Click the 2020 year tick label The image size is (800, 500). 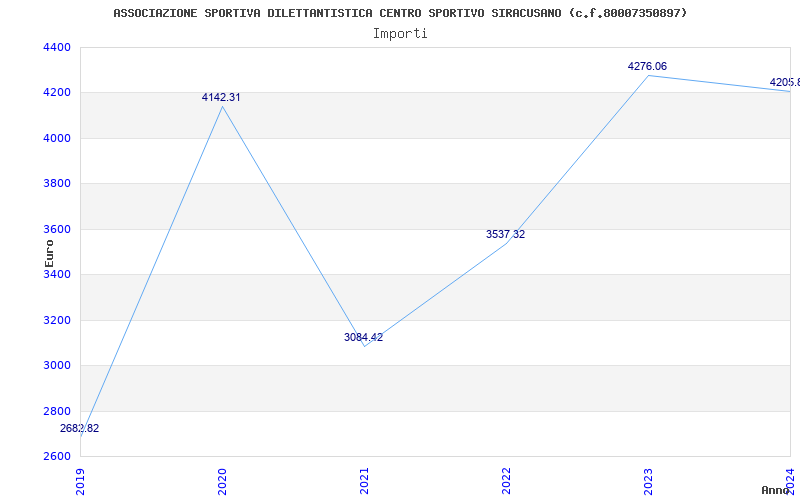point(222,481)
